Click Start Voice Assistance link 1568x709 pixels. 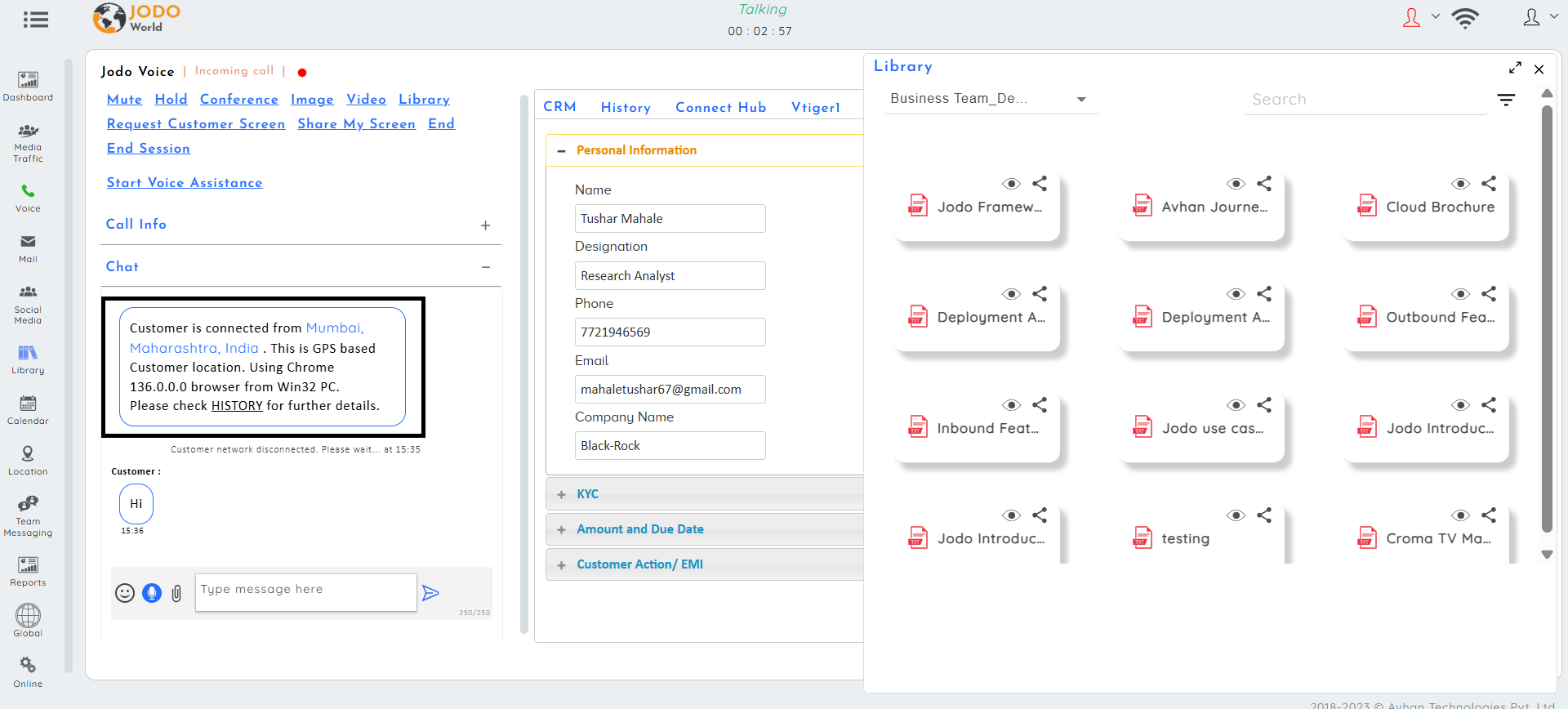click(185, 183)
